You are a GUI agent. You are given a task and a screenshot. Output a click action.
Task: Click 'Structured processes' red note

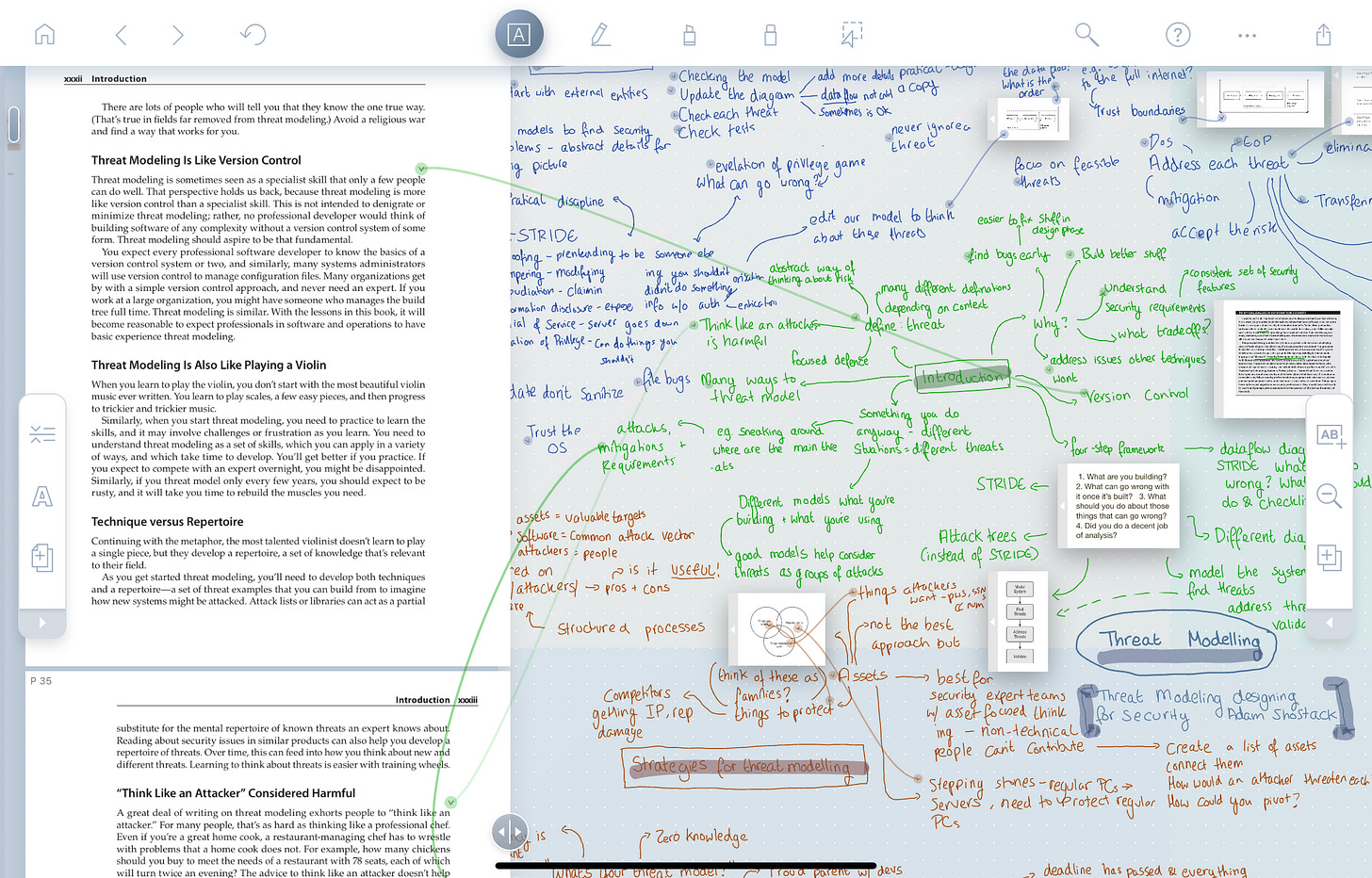point(630,628)
